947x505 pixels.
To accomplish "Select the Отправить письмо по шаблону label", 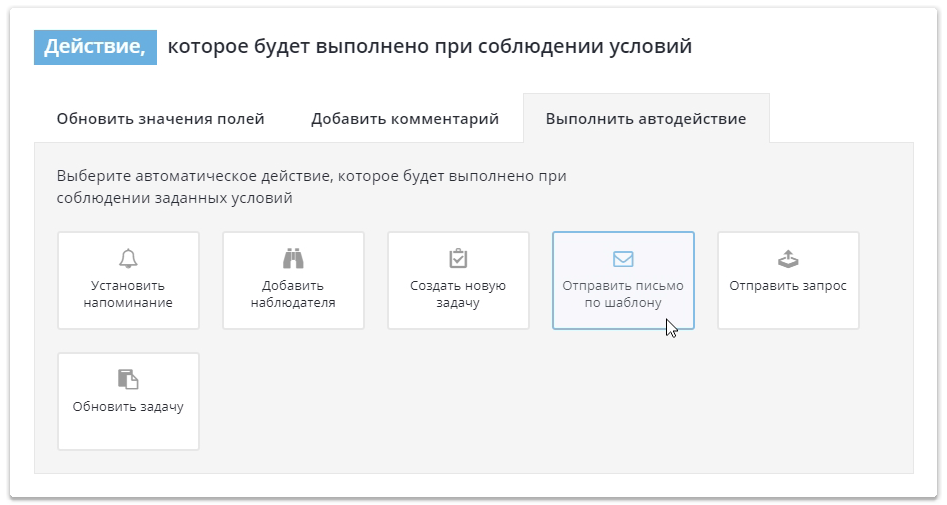I will pyautogui.click(x=623, y=294).
